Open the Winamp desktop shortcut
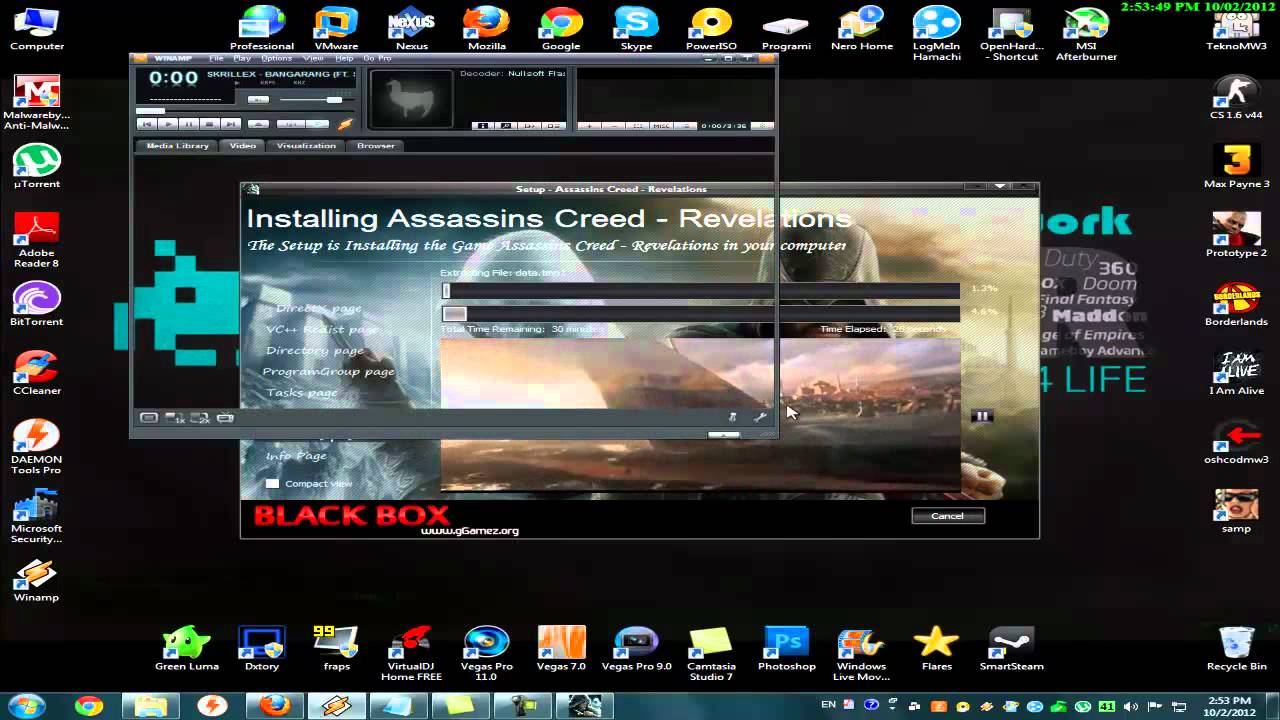The height and width of the screenshot is (720, 1280). tap(37, 580)
